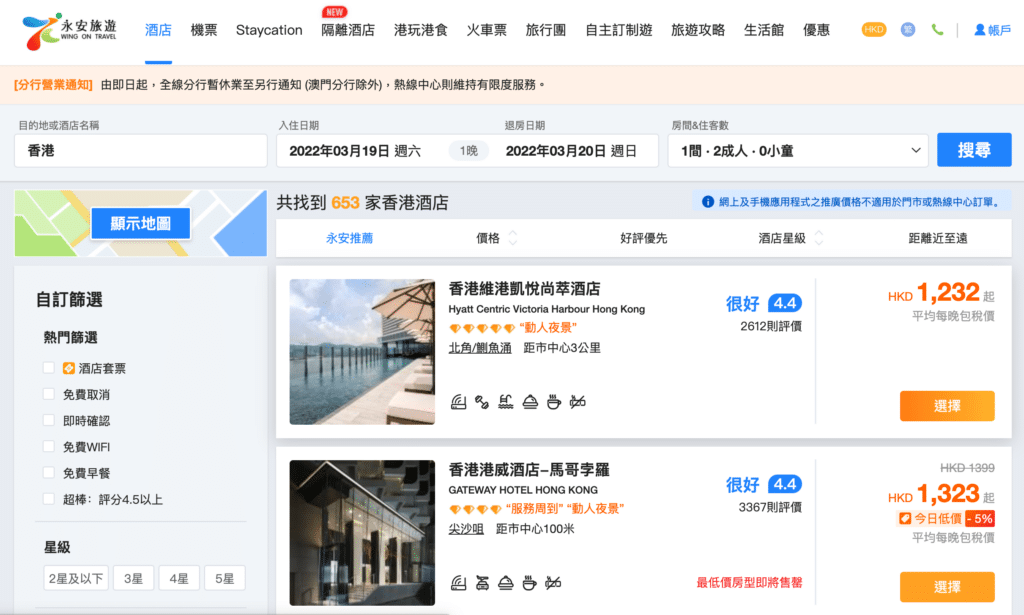Viewport: 1024px width, 615px height.
Task: Open the 港玩港食 nav tab
Action: click(421, 30)
